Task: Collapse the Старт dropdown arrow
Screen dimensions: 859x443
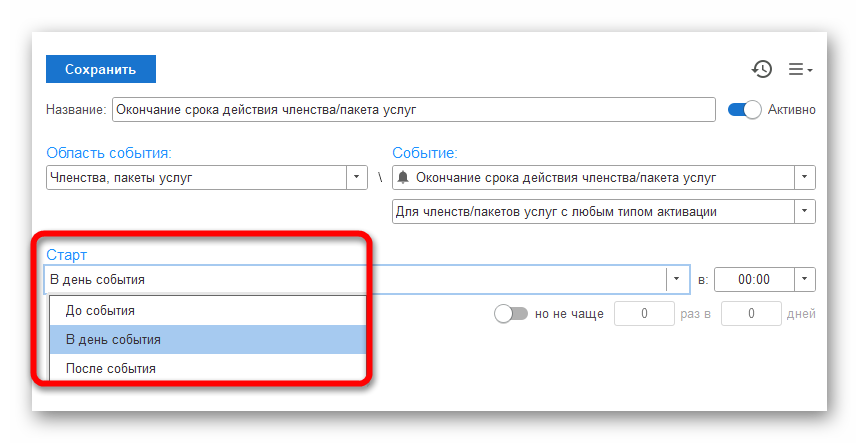Action: [677, 279]
